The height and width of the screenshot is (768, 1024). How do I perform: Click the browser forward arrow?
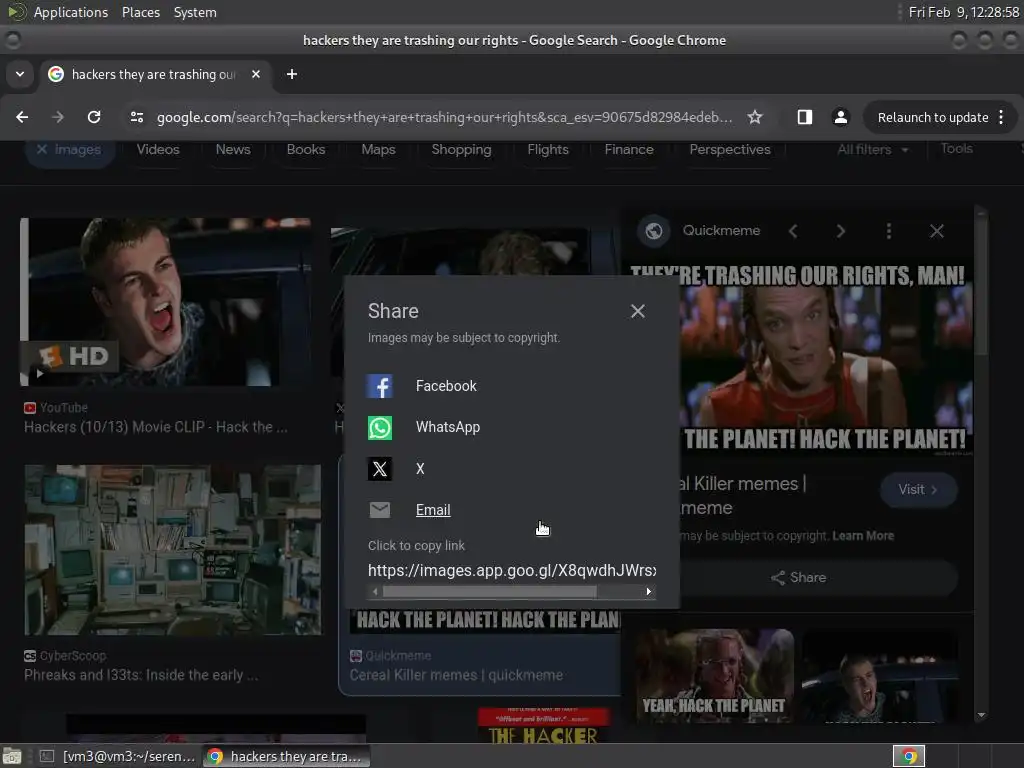click(x=58, y=117)
